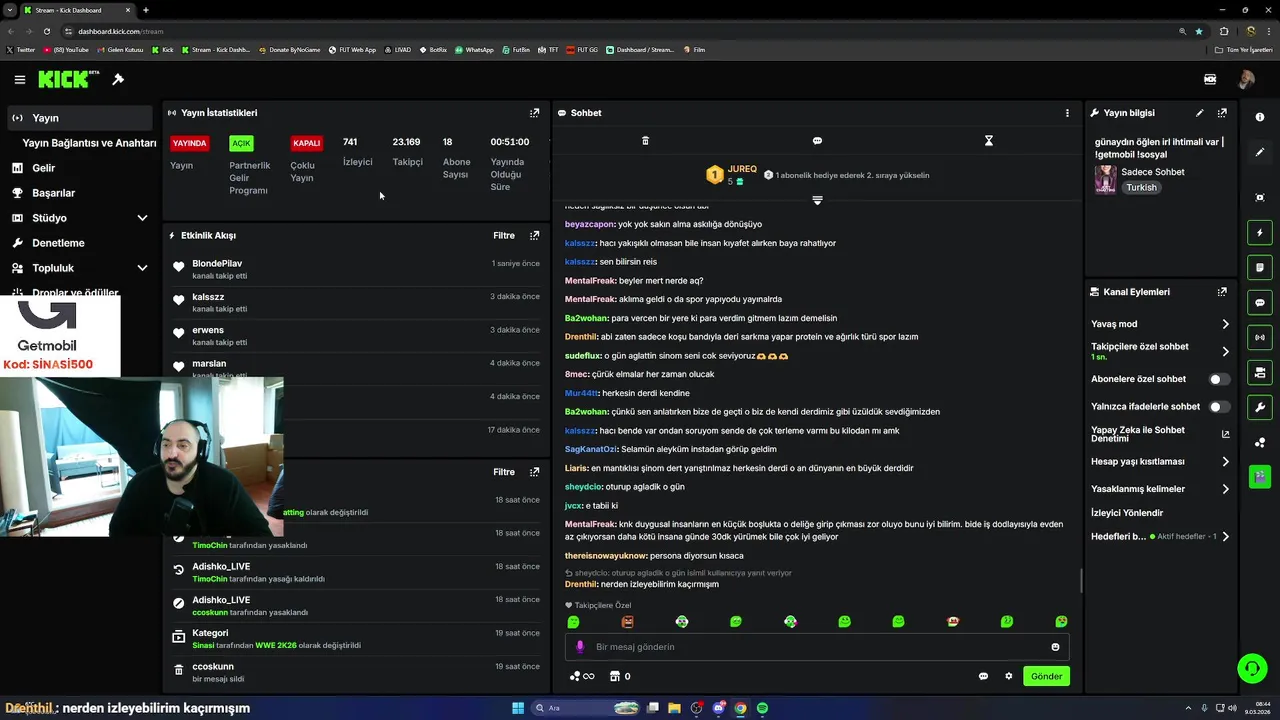Open Chrome from the taskbar
This screenshot has height=720, width=1280.
coord(740,708)
